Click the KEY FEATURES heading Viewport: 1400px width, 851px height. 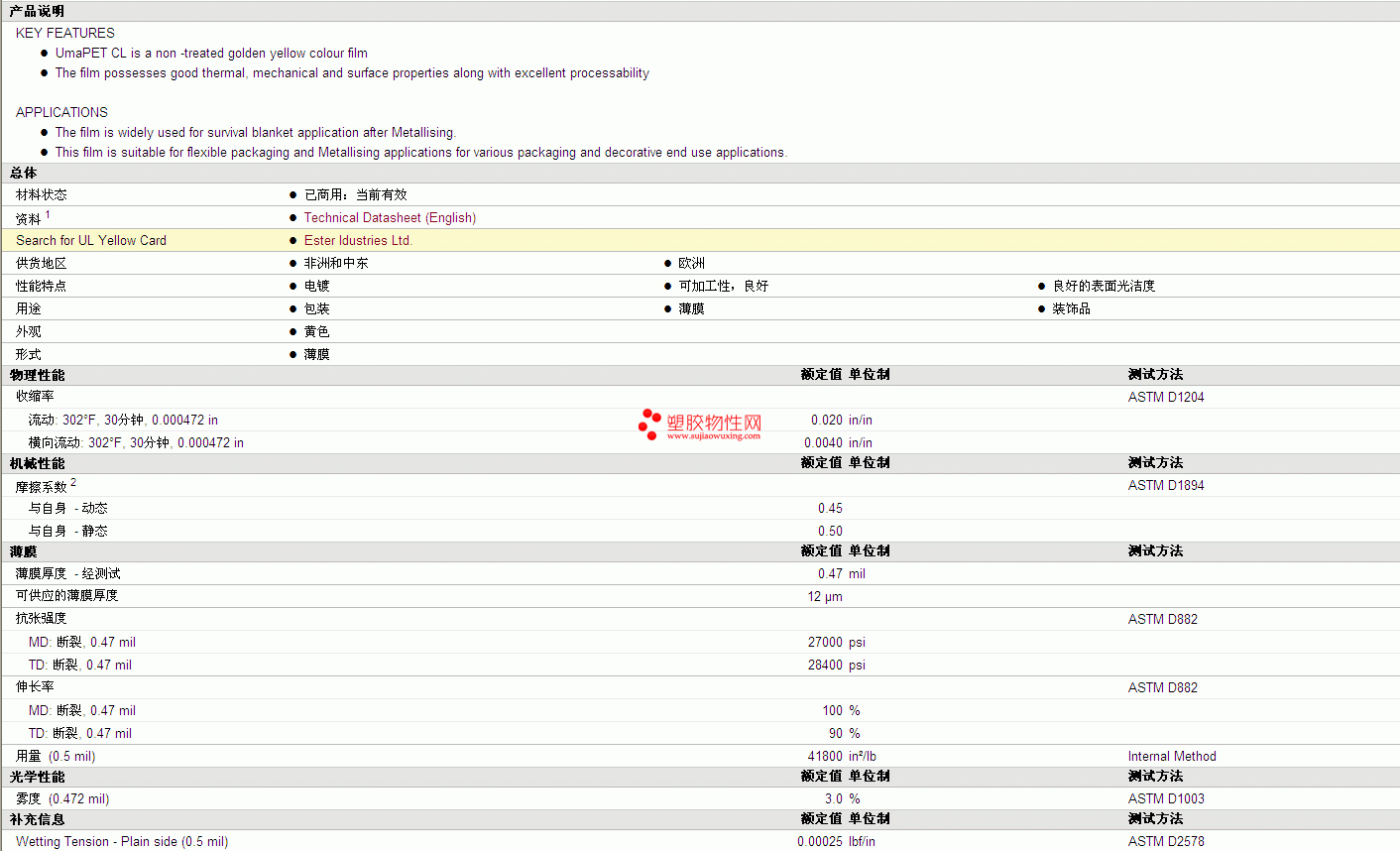[65, 33]
